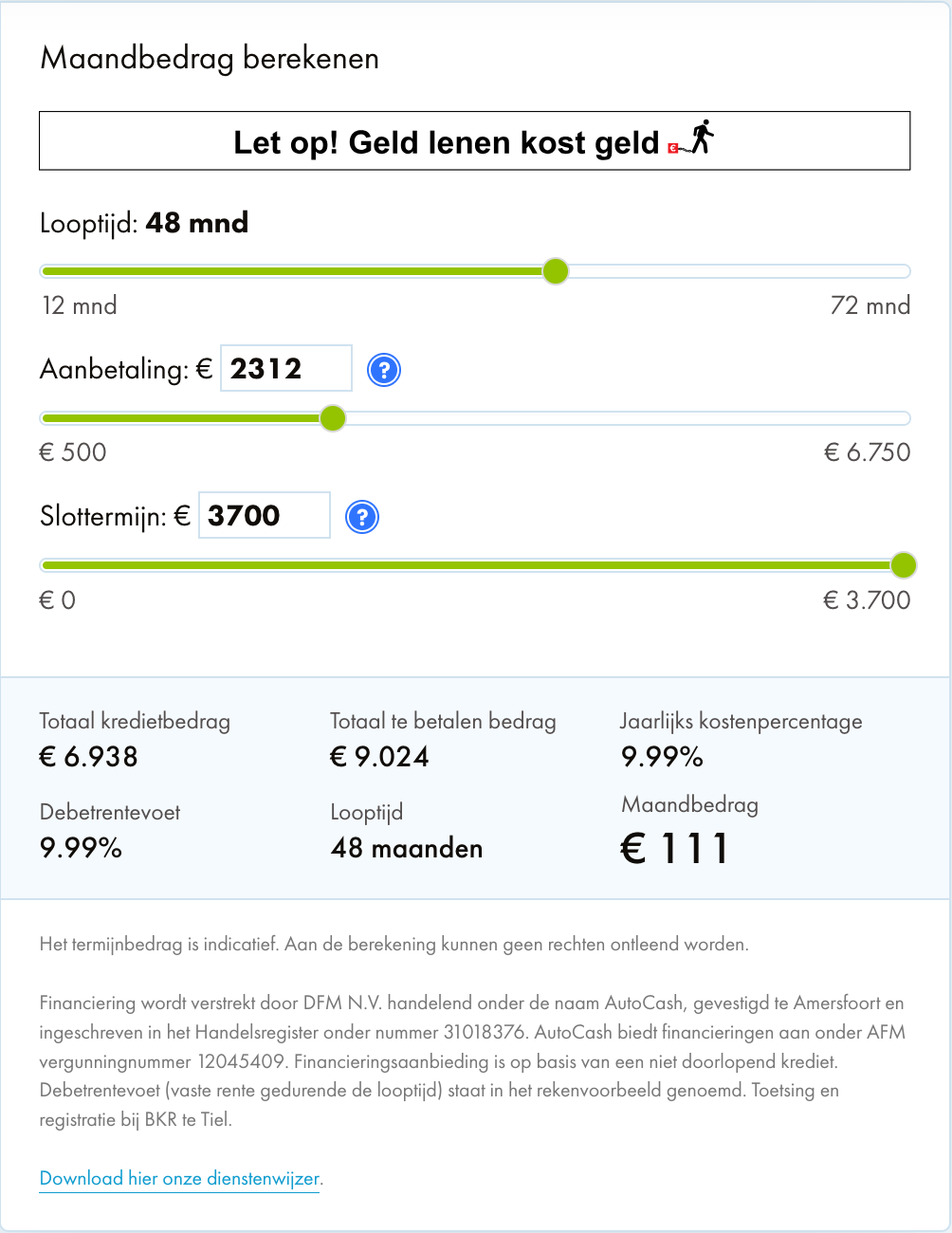Click the Looptijd track near 72 mnd
Viewport: 952px width, 1233px height.
point(891,271)
